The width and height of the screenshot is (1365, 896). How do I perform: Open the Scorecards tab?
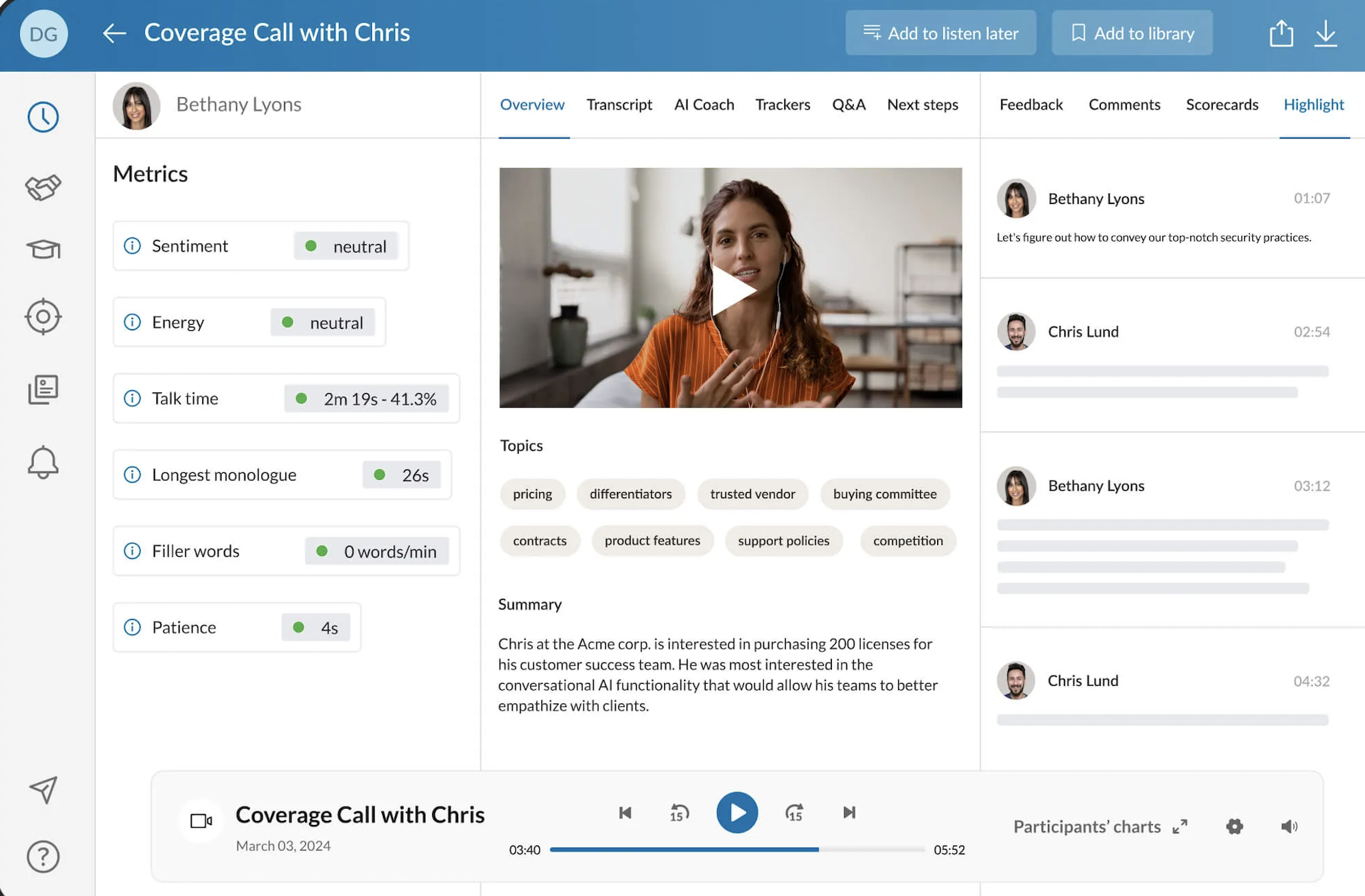click(x=1222, y=104)
